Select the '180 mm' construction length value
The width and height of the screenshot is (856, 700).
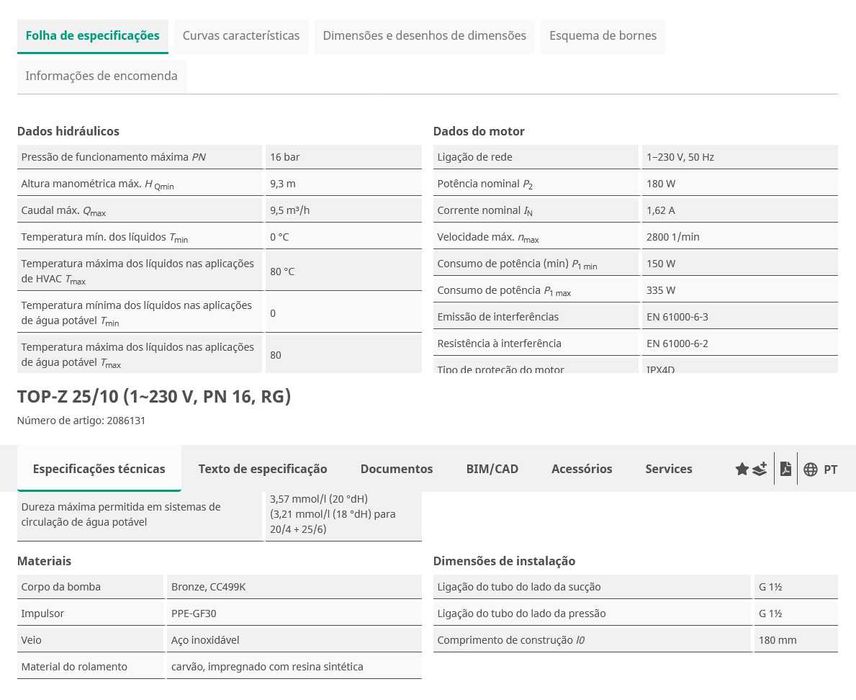[x=777, y=640]
